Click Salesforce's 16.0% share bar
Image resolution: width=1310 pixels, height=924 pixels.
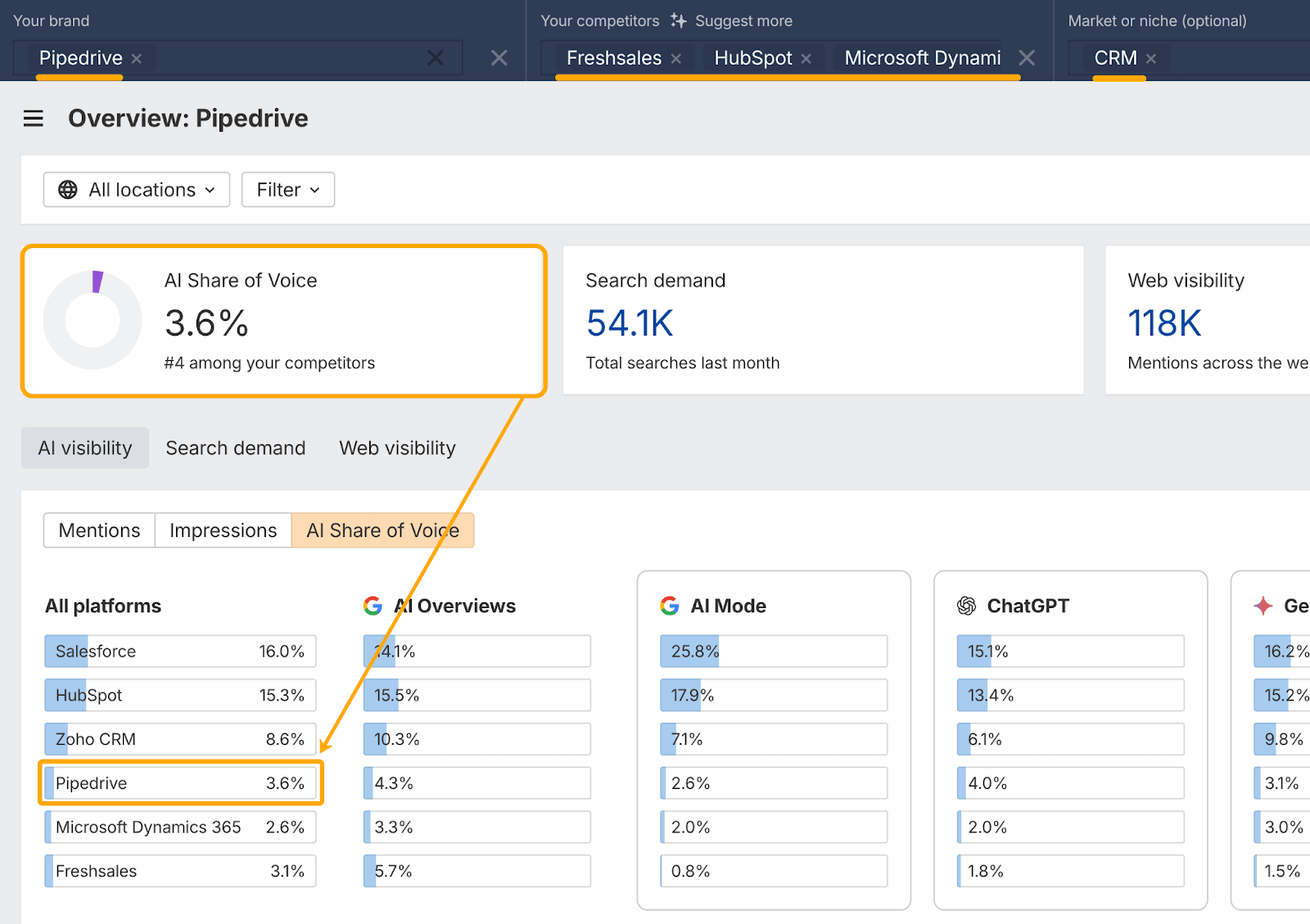[180, 651]
